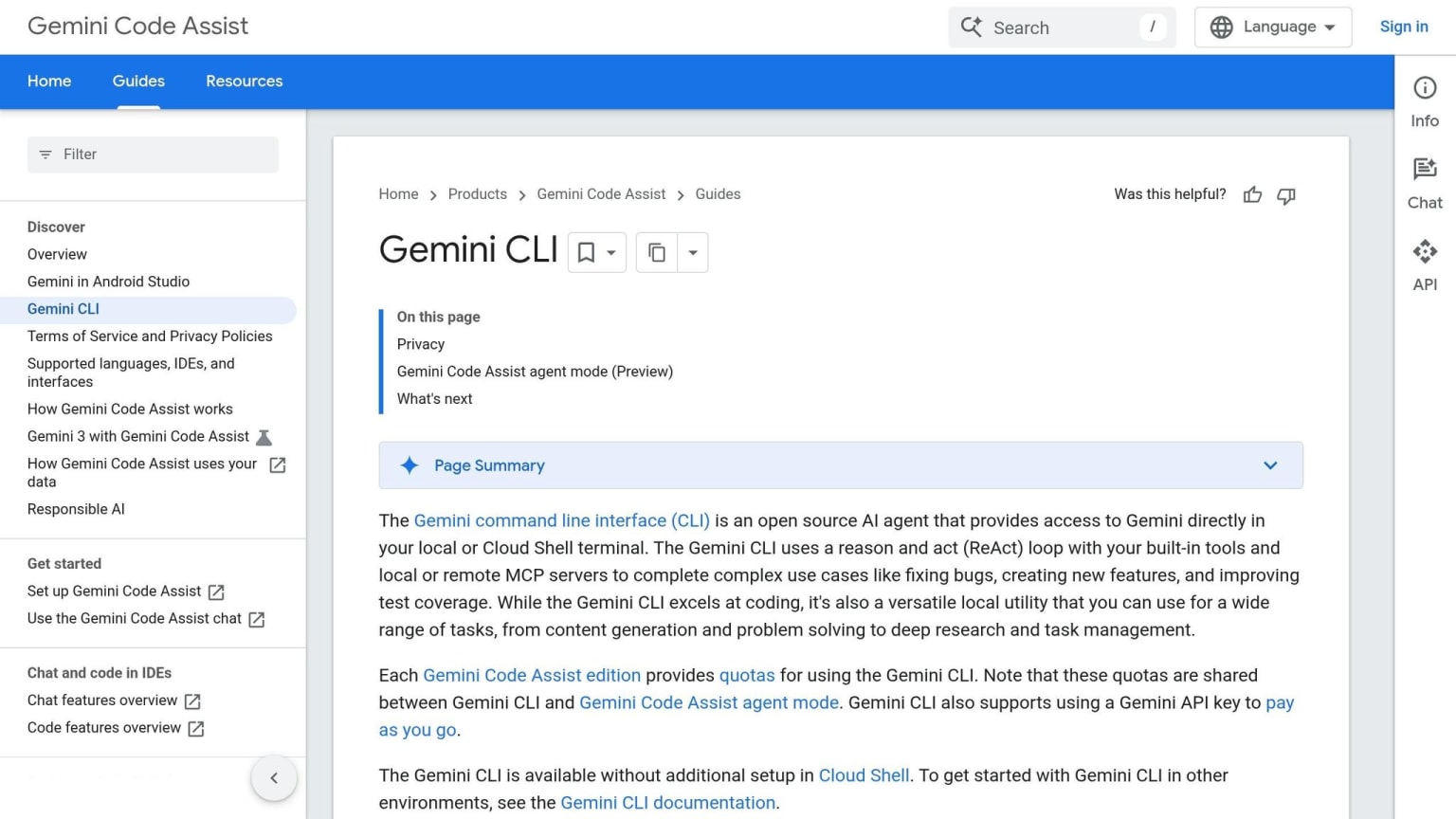Open the pay as you go link
This screenshot has width=1456, height=819.
[1280, 703]
